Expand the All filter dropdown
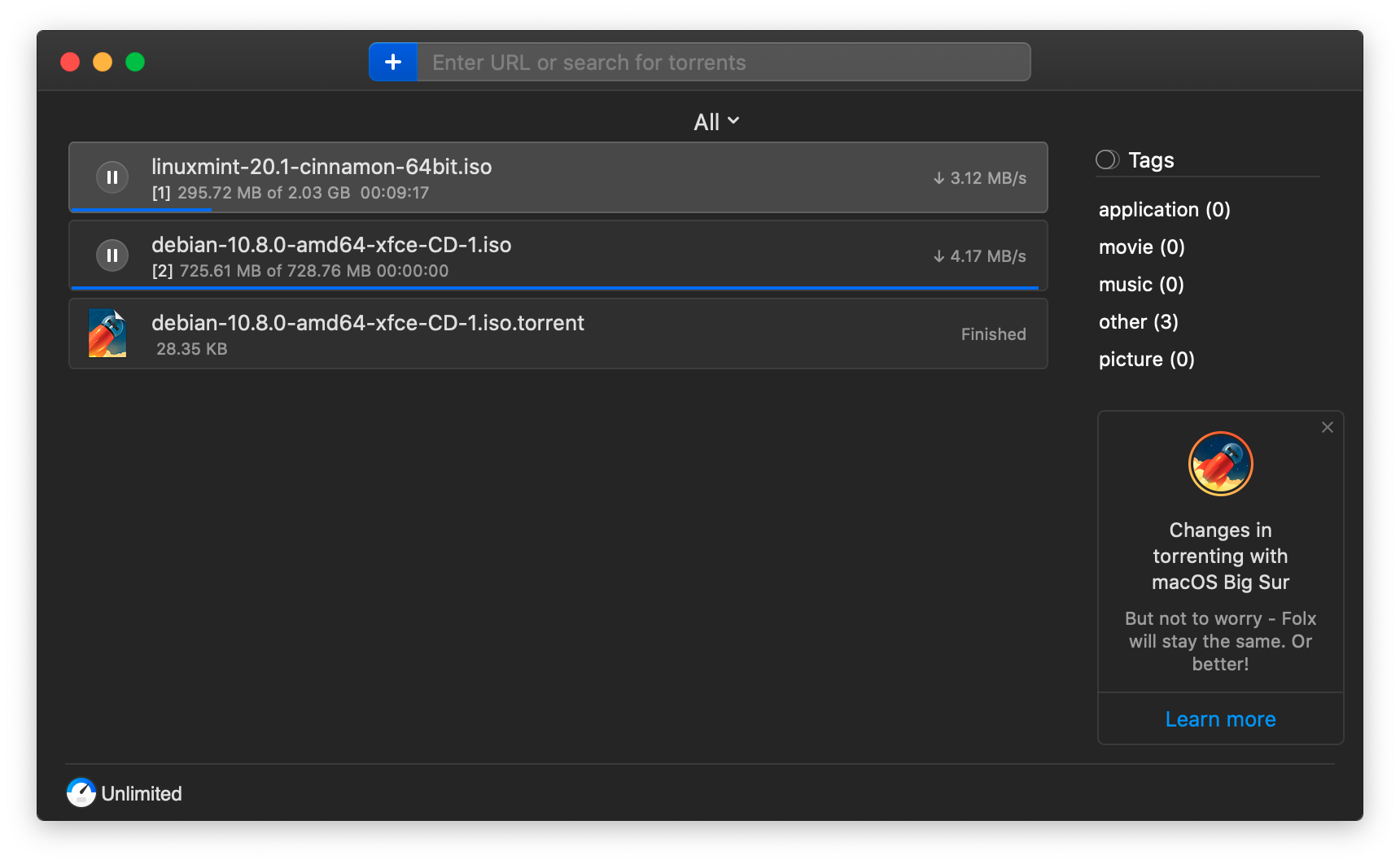Viewport: 1400px width, 864px height. tap(716, 122)
